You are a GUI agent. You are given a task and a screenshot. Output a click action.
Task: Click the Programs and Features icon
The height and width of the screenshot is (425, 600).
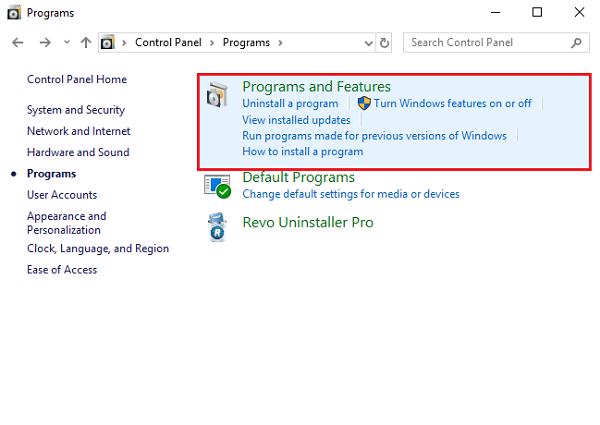pyautogui.click(x=217, y=96)
